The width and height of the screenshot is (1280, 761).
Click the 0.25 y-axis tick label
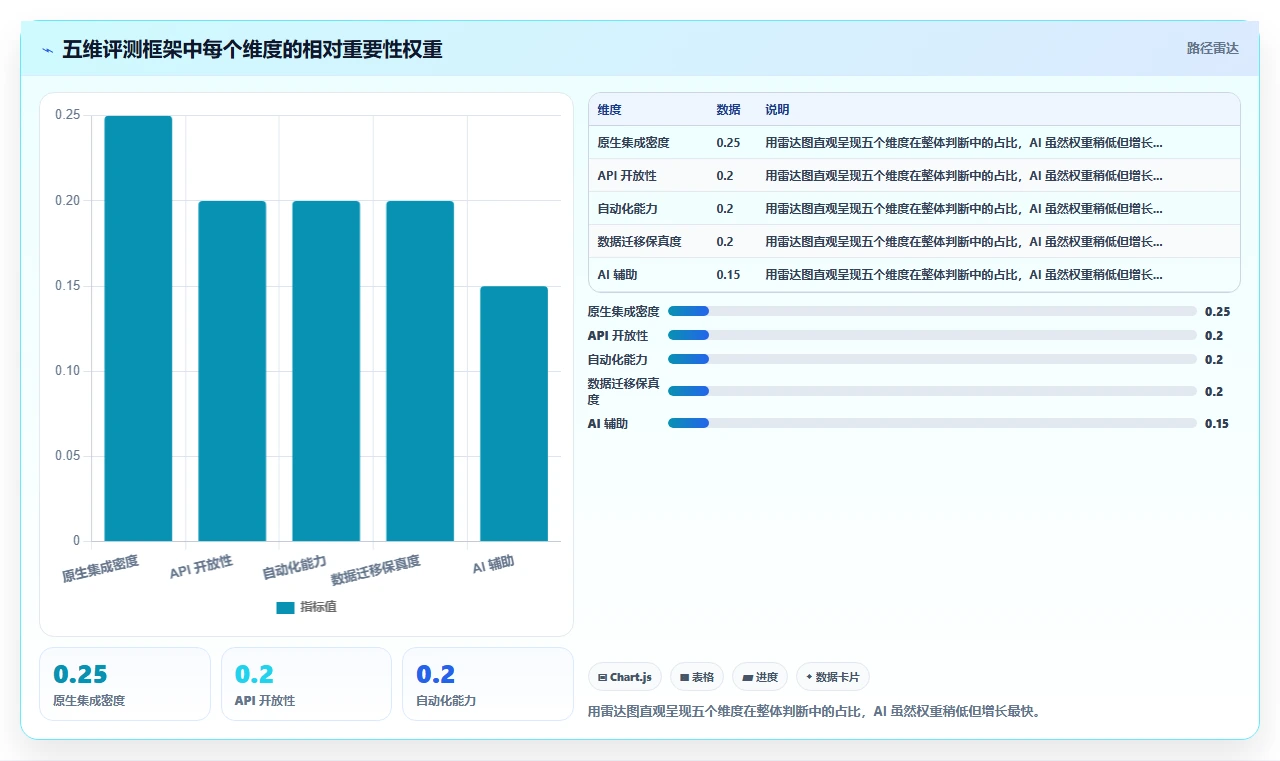(x=67, y=115)
